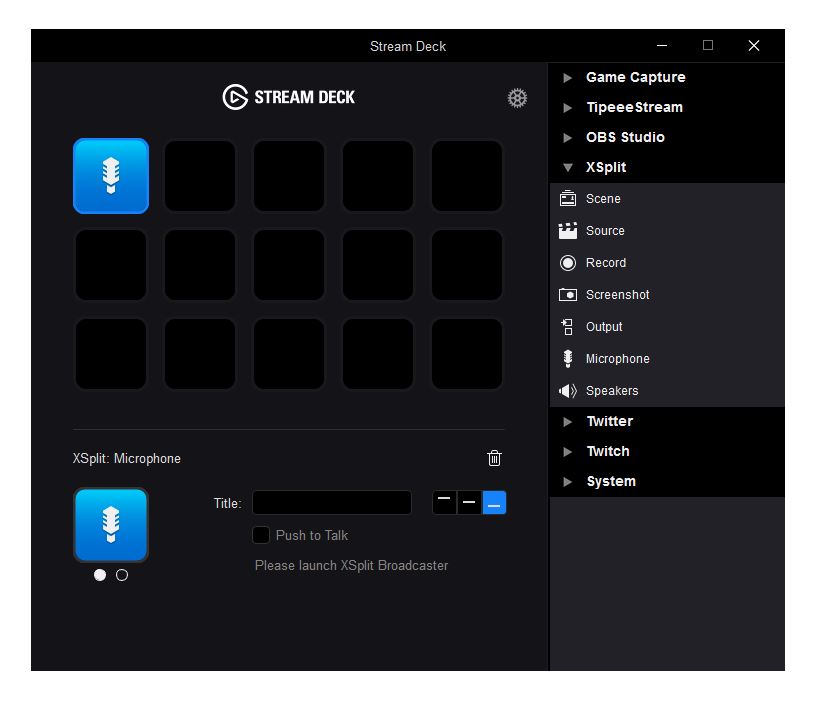Click the Speakers action icon
This screenshot has width=819, height=704.
tap(568, 391)
